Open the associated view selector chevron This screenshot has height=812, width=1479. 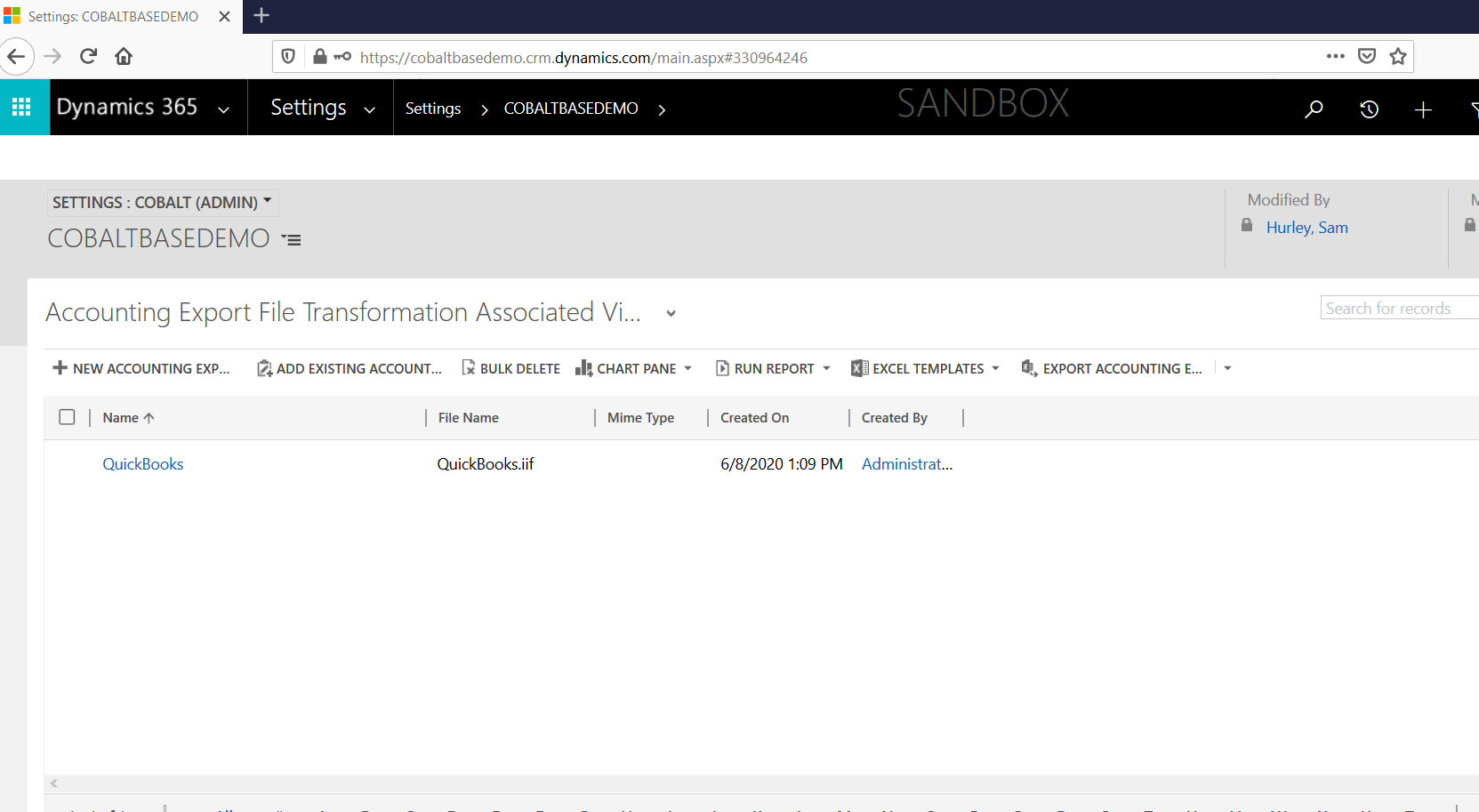pos(671,313)
